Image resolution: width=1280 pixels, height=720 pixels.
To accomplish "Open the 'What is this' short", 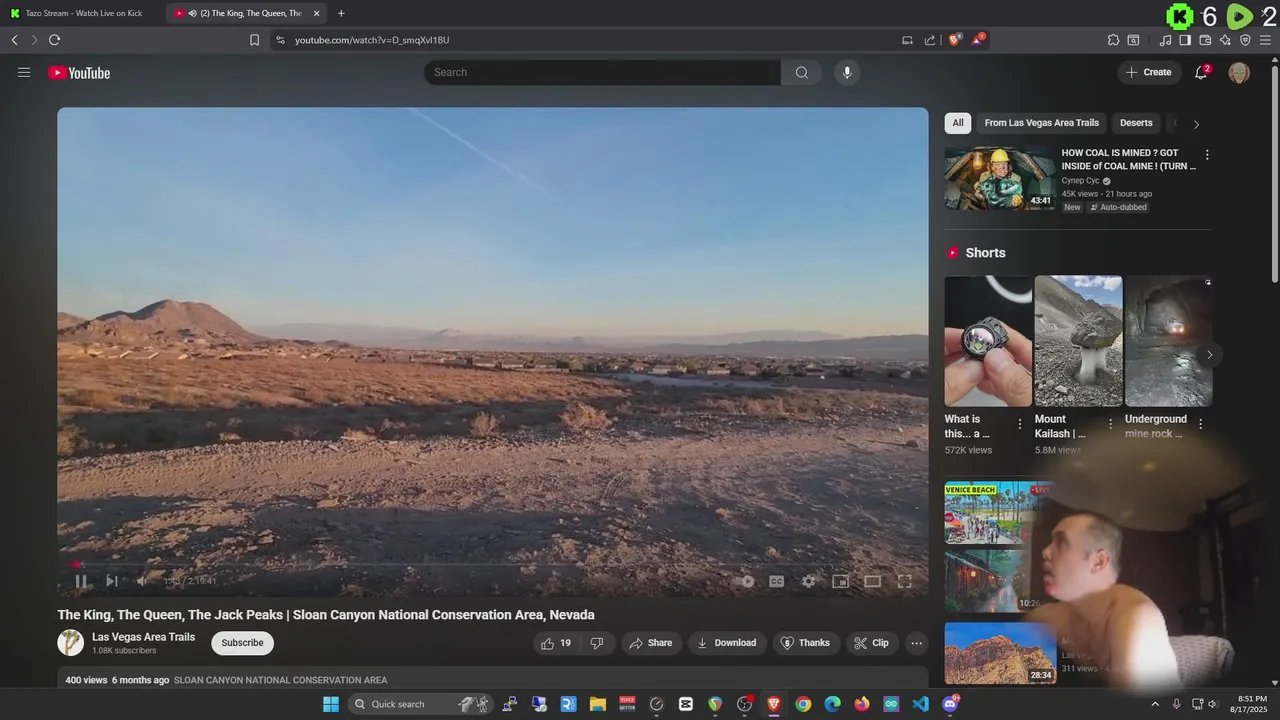I will point(988,341).
